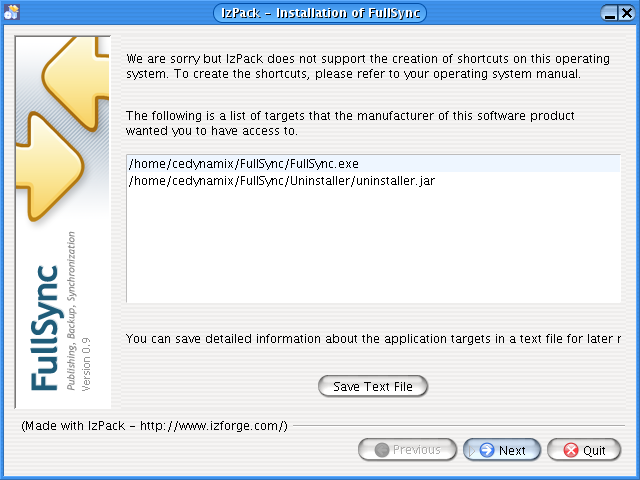Click the Made with IzPack izforge.com text
Viewport: 640px width, 480px height.
coord(154,426)
